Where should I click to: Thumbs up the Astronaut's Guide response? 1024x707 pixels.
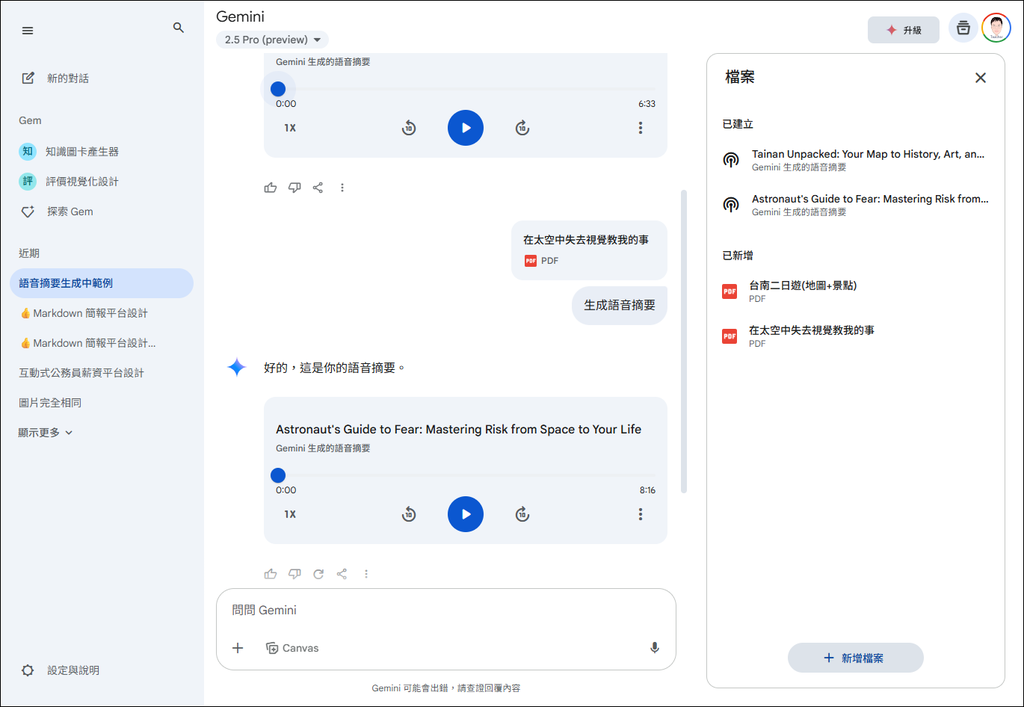pyautogui.click(x=270, y=574)
